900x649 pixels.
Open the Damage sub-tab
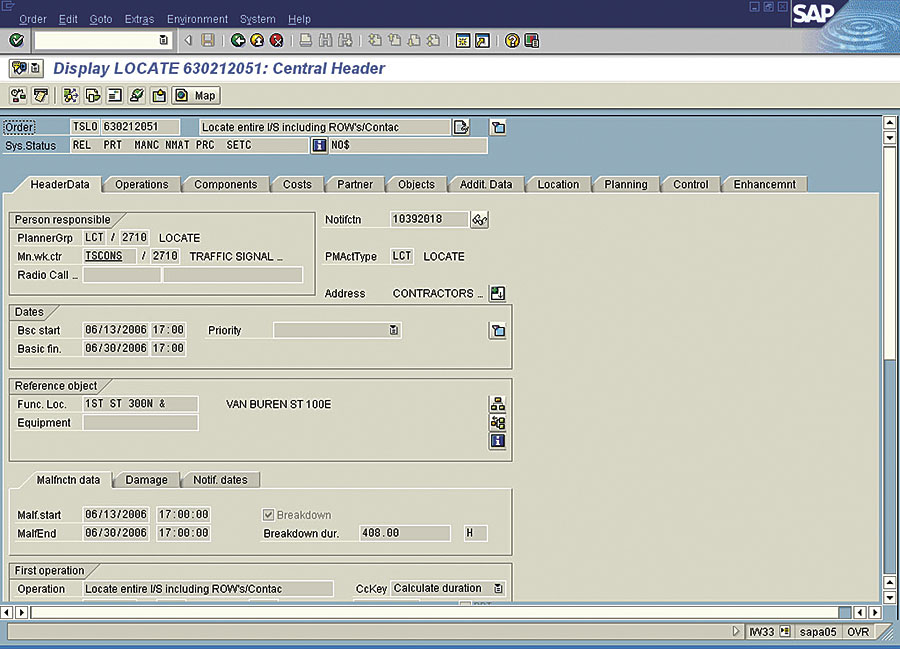point(146,480)
